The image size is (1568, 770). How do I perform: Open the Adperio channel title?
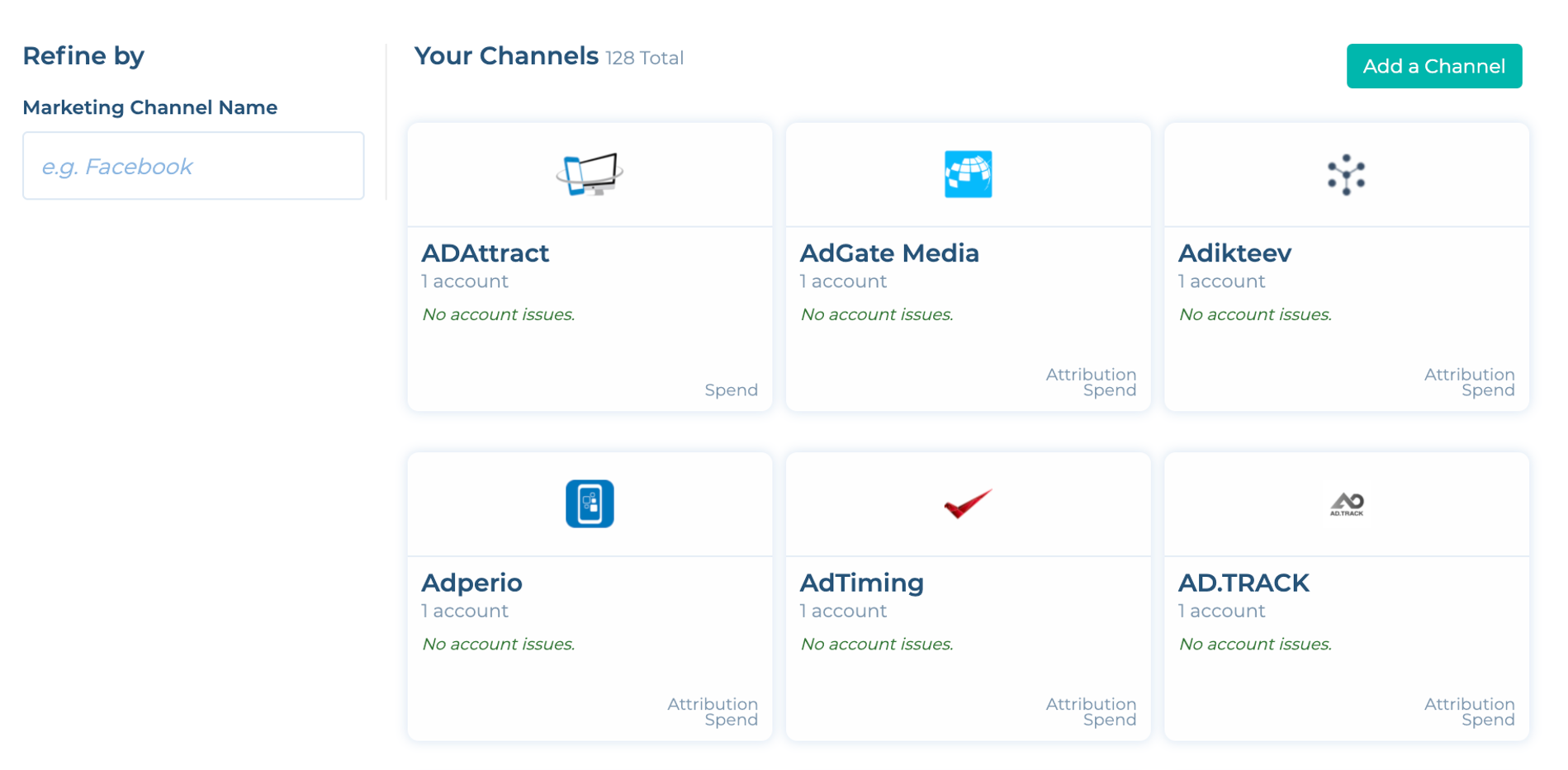[x=472, y=583]
